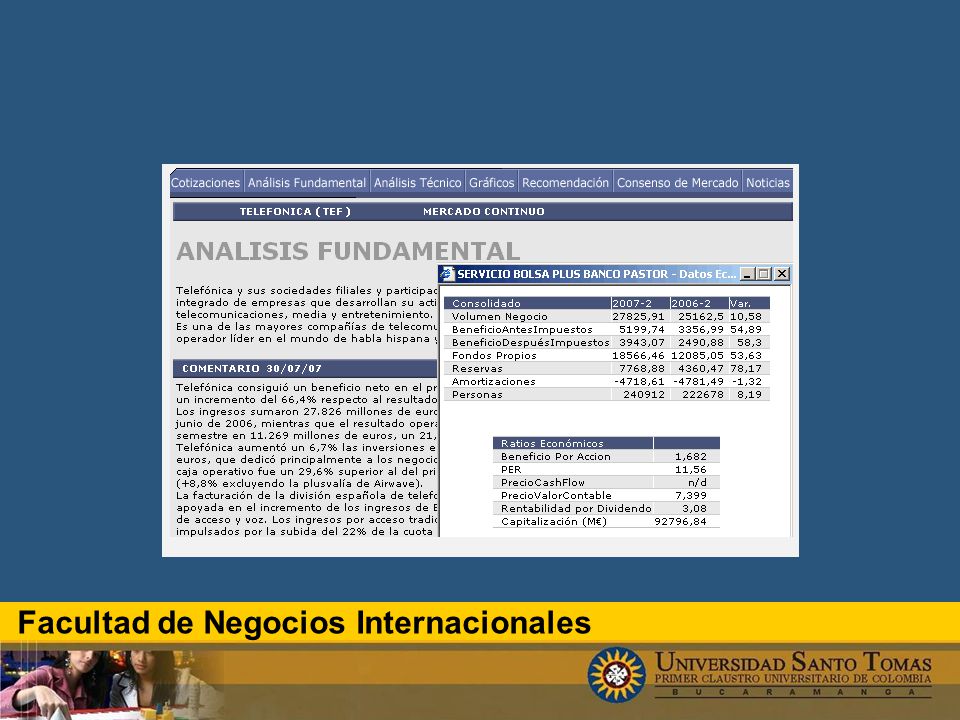Viewport: 960px width, 720px height.
Task: Select the BeneficioDespuésImpuestos row label
Action: 530,342
